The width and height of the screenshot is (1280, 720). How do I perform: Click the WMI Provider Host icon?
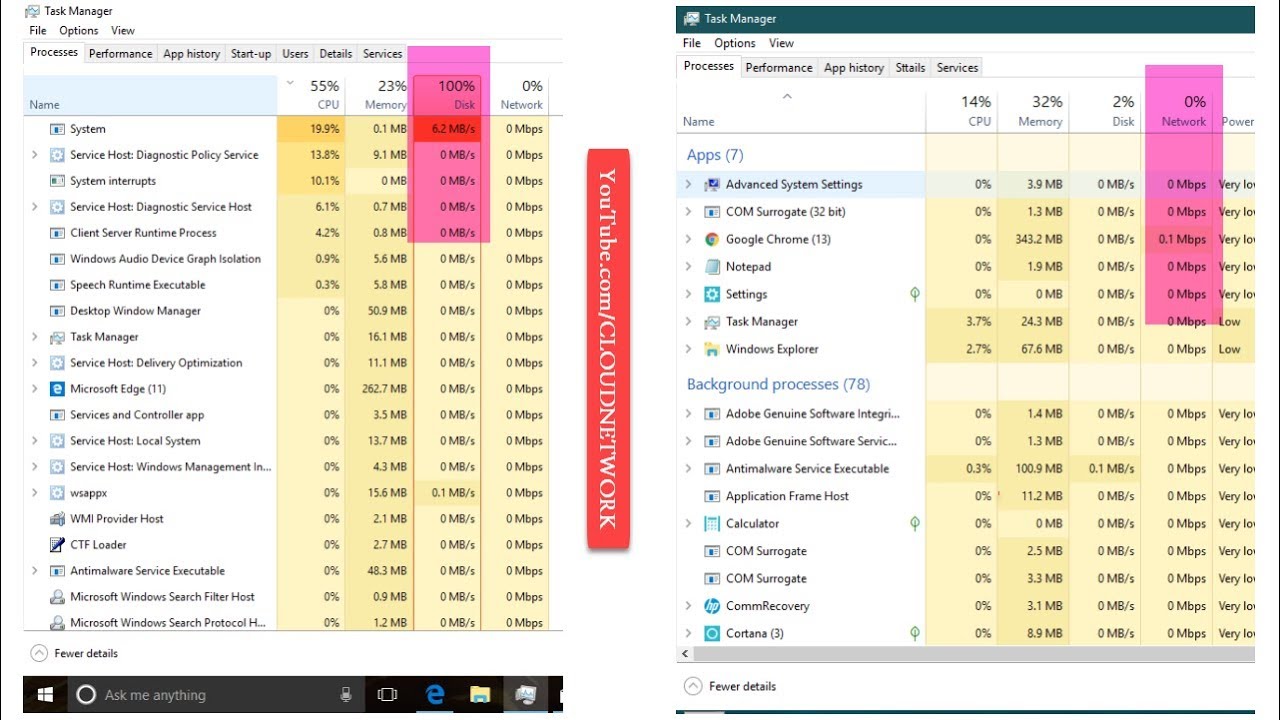coord(57,519)
